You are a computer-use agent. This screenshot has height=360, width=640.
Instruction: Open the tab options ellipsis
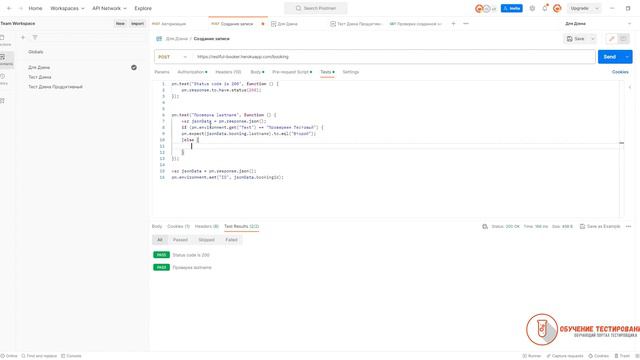(x=466, y=24)
